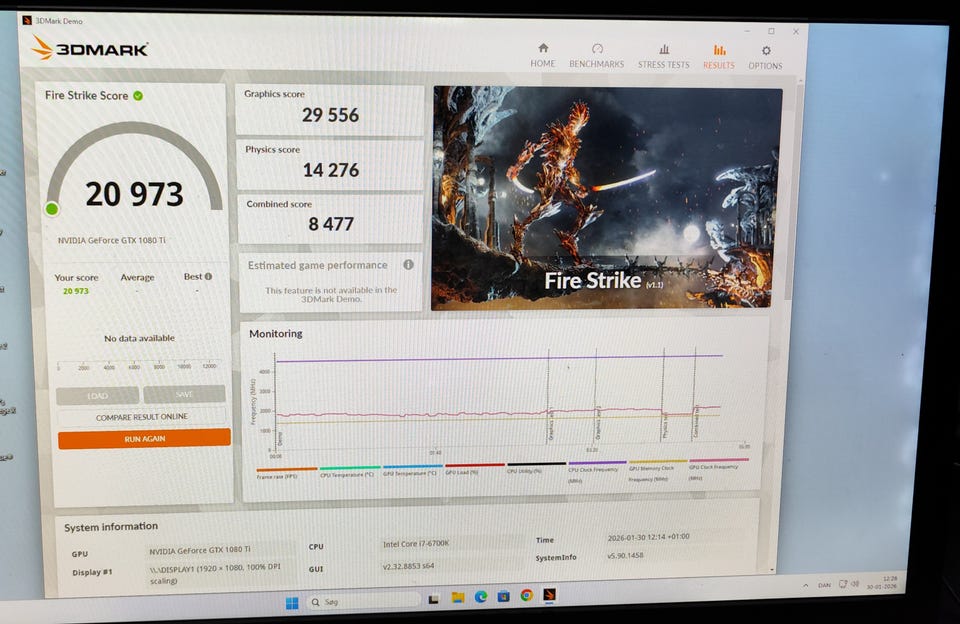Screen dimensions: 960x624
Task: Toggle Frame rate (FPS) legend
Action: [285, 473]
